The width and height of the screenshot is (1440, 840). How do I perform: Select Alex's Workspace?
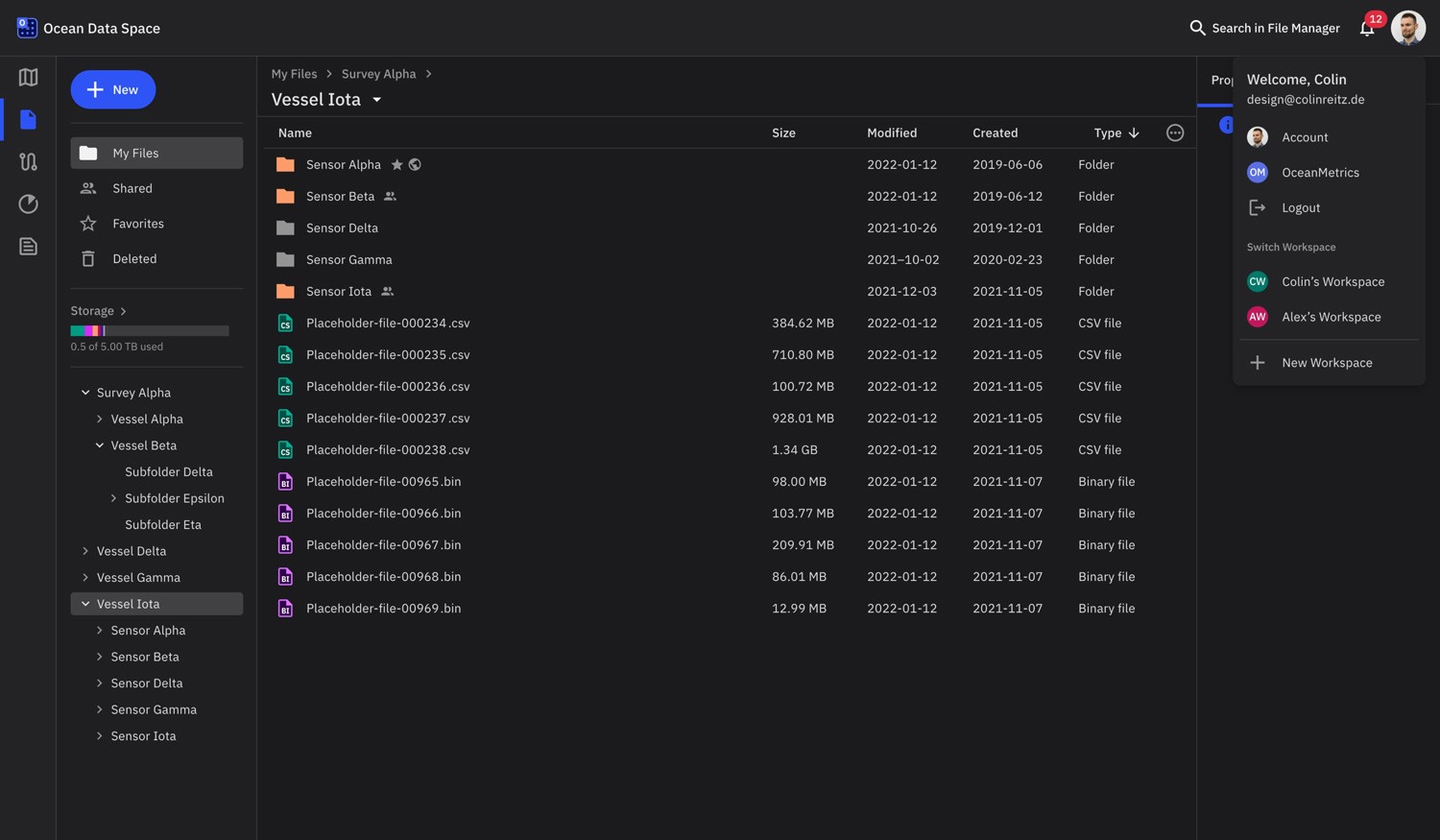point(1331,317)
